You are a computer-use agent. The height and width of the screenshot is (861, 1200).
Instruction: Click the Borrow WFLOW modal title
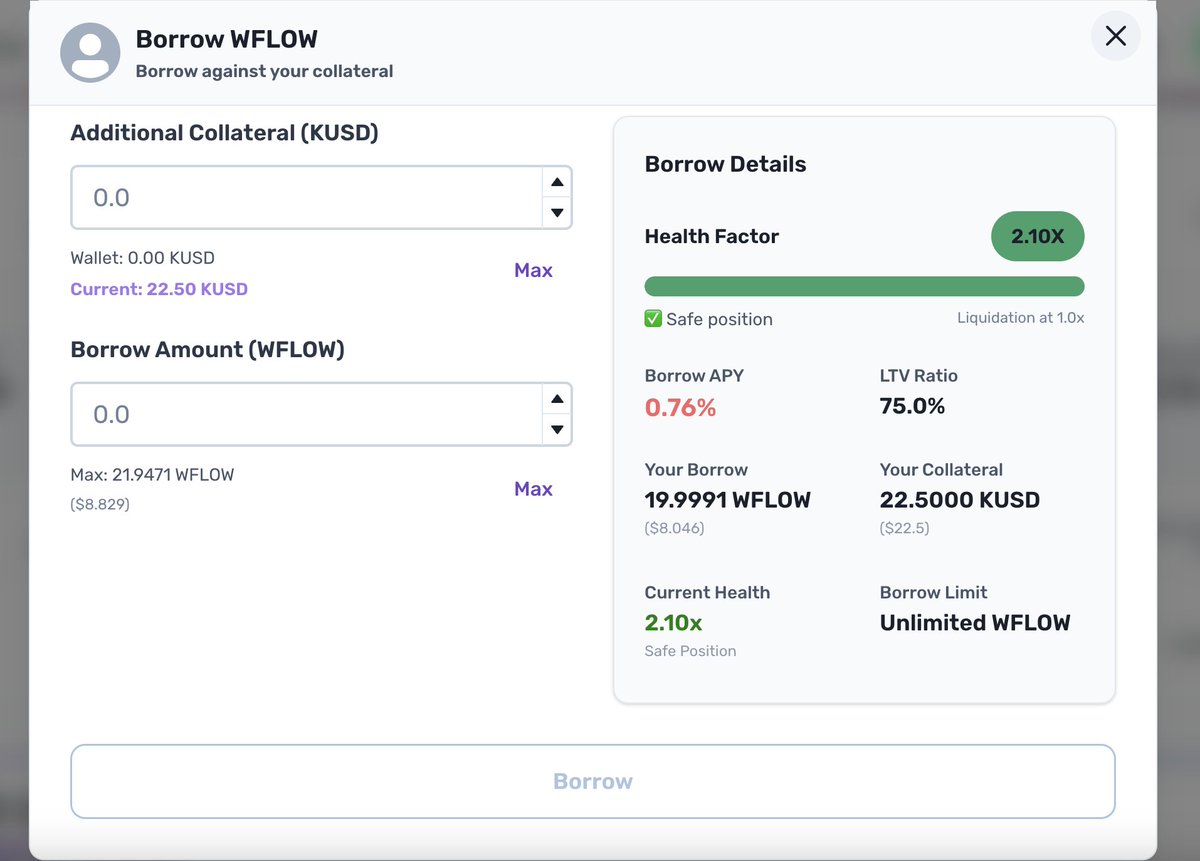(227, 39)
